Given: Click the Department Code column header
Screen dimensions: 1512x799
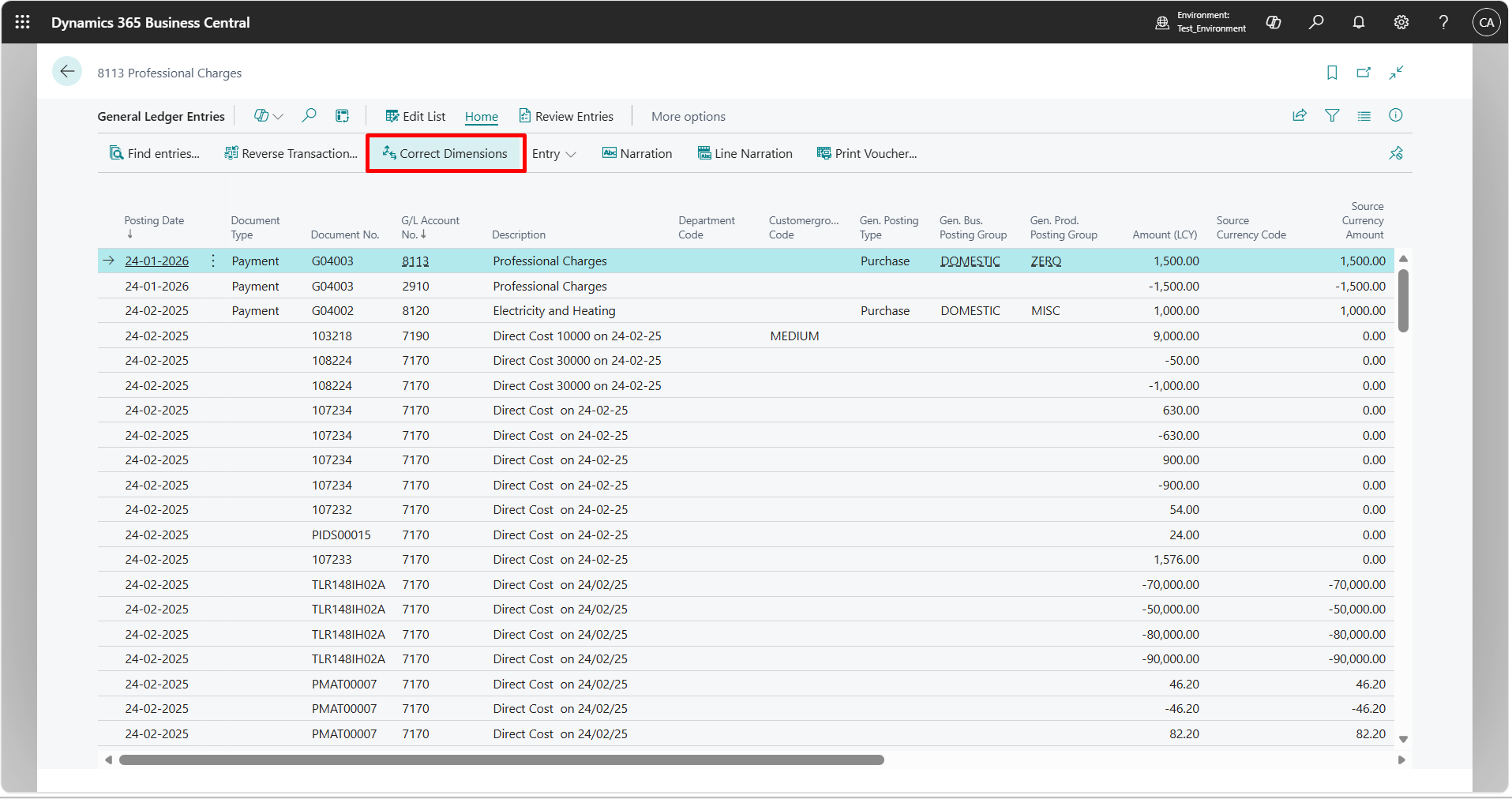Looking at the screenshot, I should tap(707, 227).
